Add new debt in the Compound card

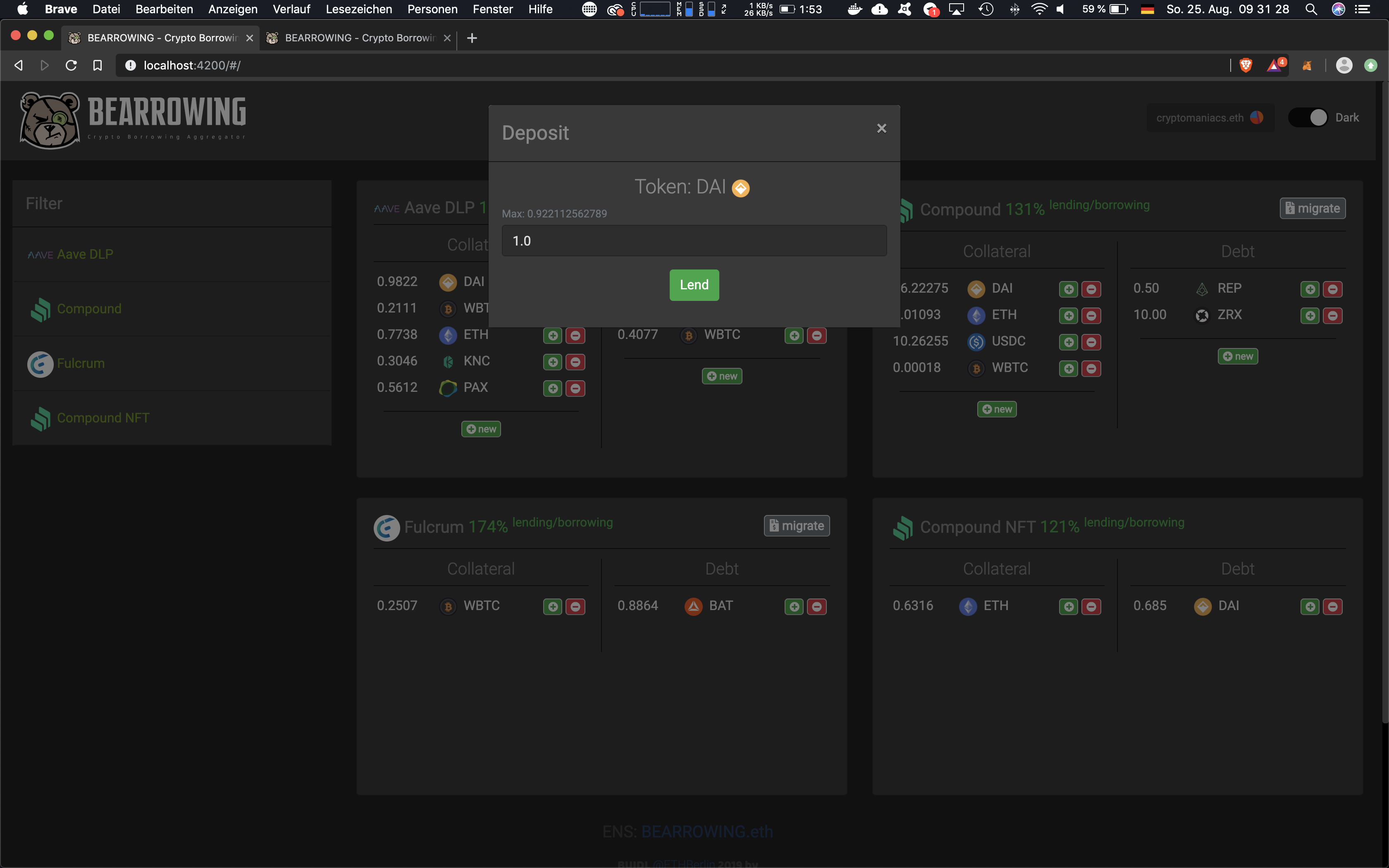click(x=1237, y=356)
